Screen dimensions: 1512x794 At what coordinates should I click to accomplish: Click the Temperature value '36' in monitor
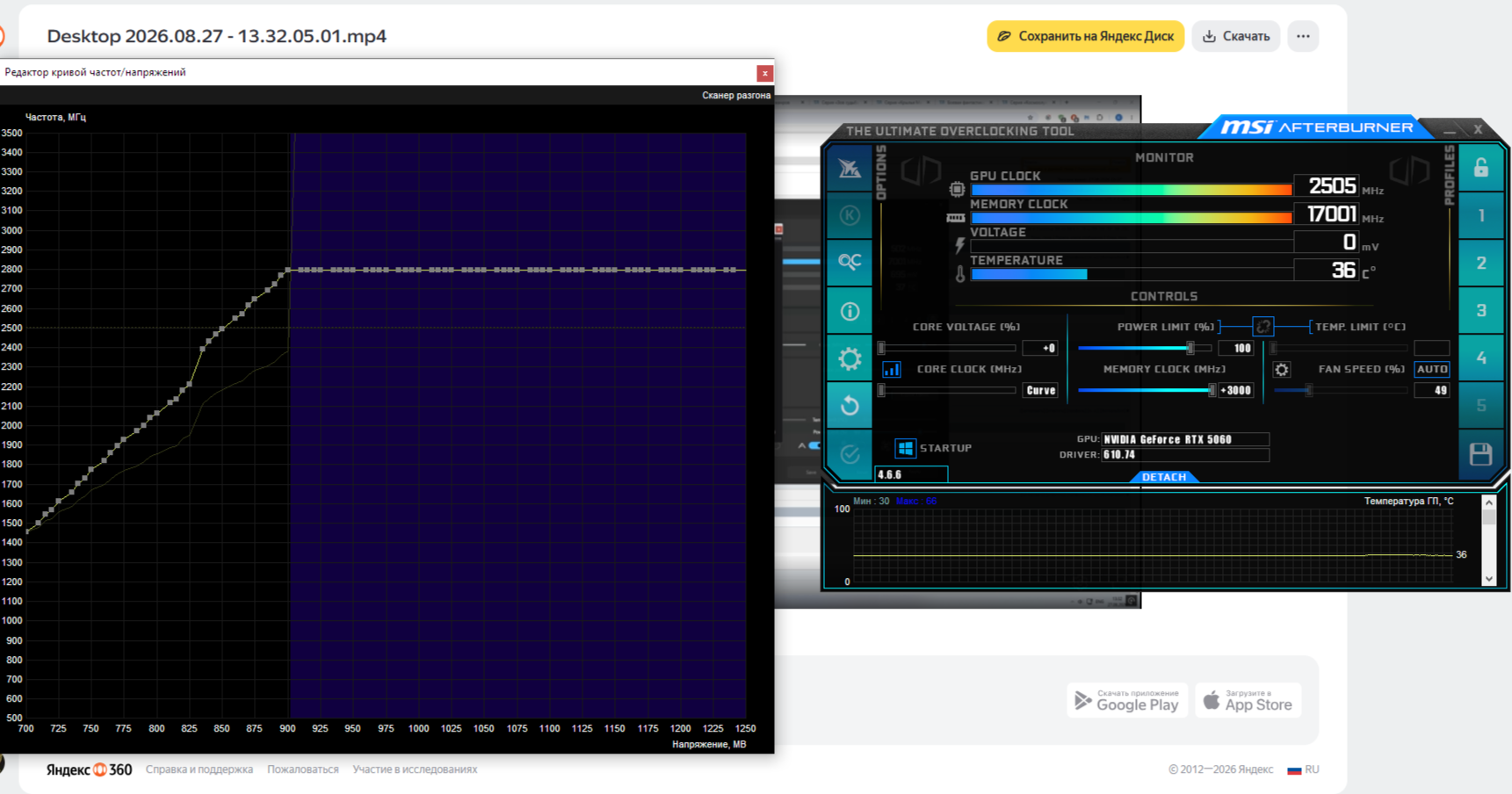[1343, 270]
